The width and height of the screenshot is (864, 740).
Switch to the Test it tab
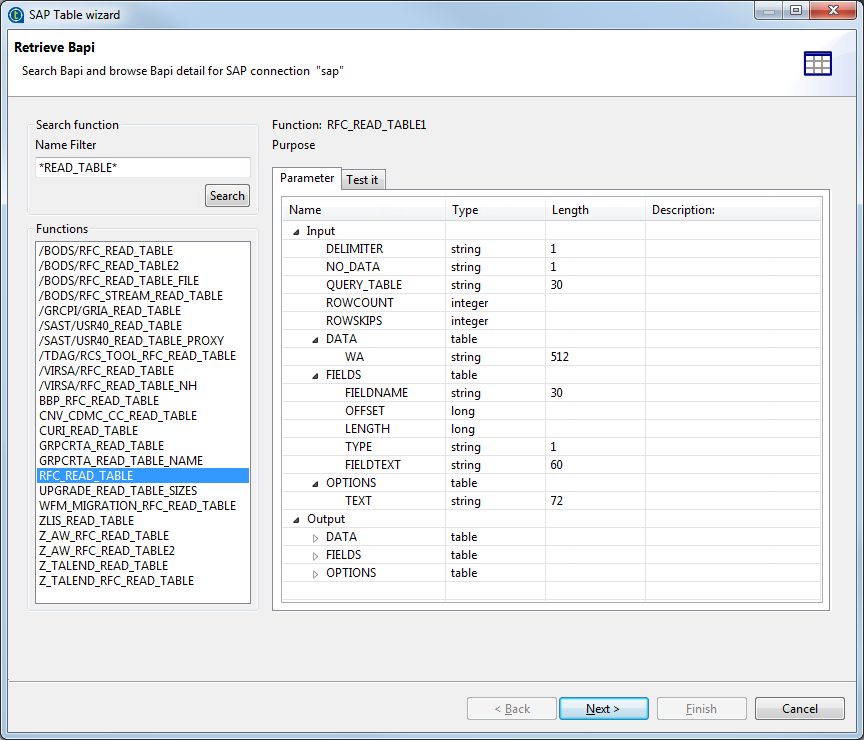pos(362,180)
